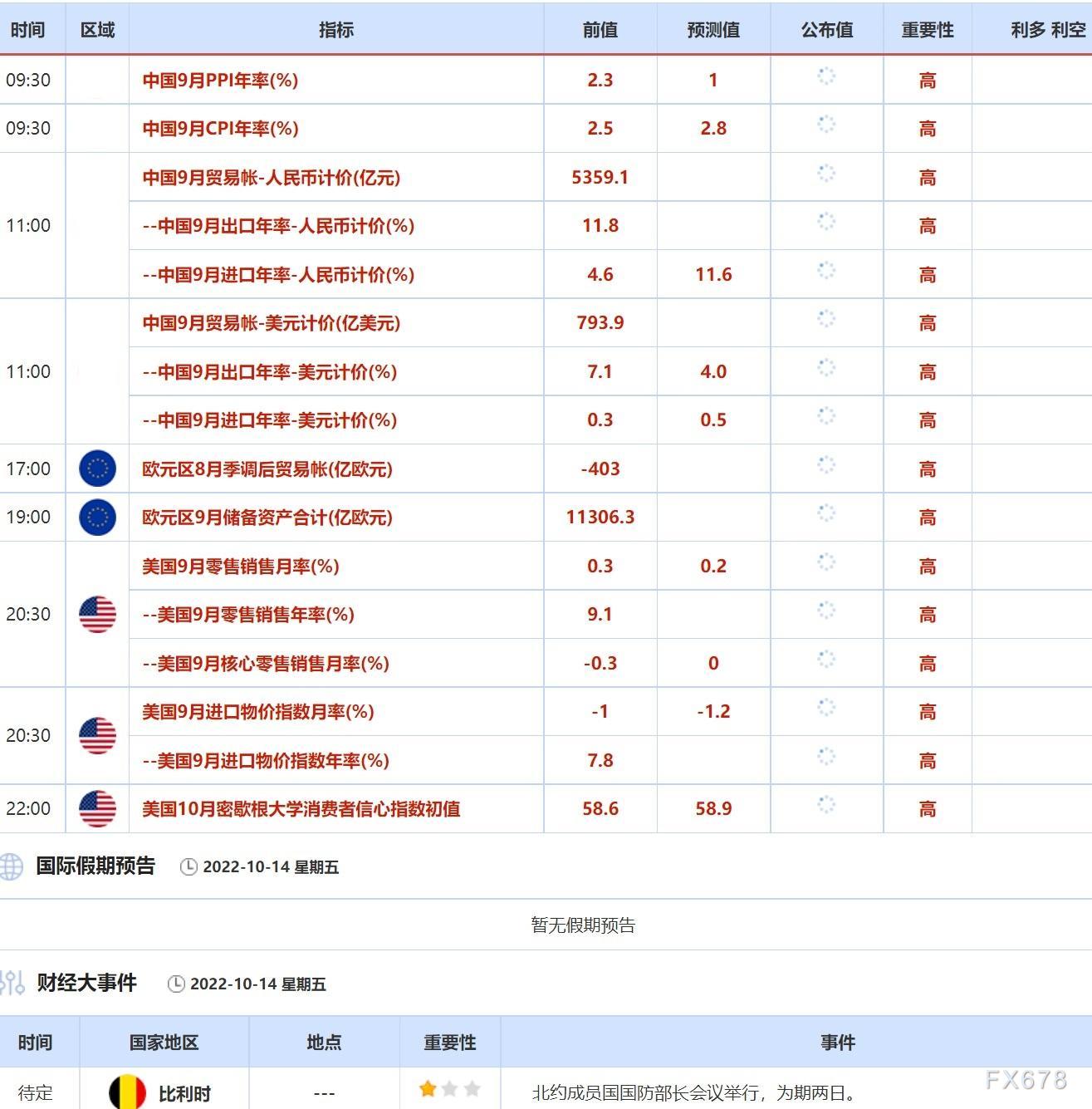Open the 中国9月PPI年率(%) indicator link
The width and height of the screenshot is (1092, 1109).
click(220, 81)
